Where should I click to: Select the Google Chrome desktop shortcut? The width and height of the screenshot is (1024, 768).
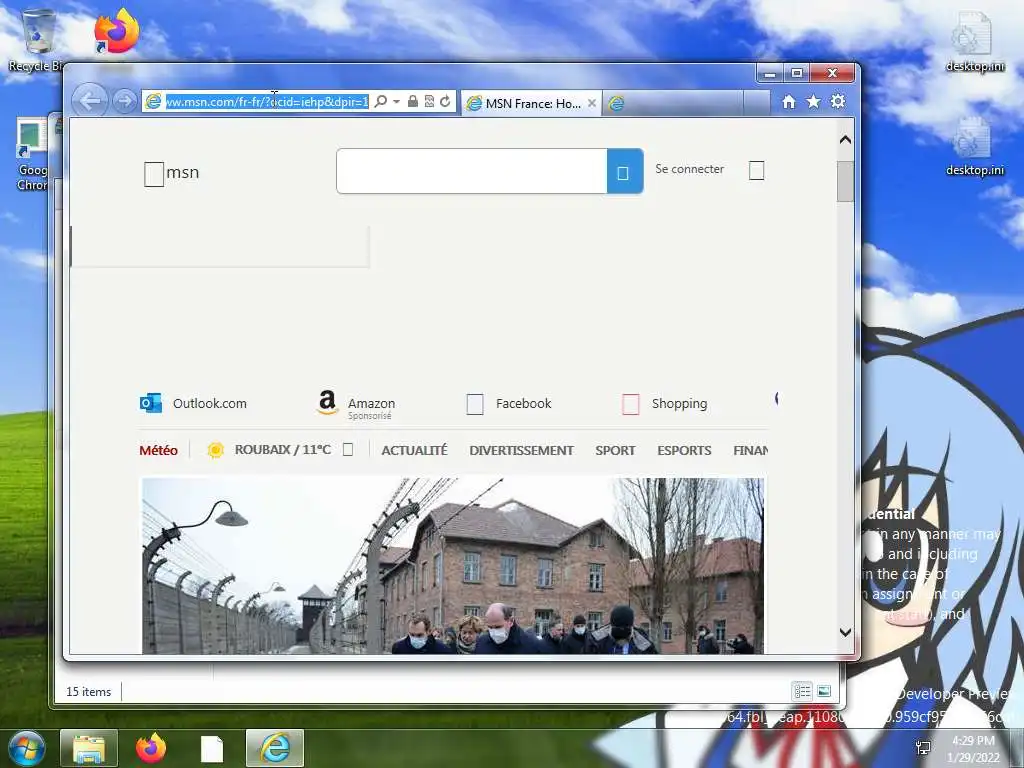(x=33, y=154)
